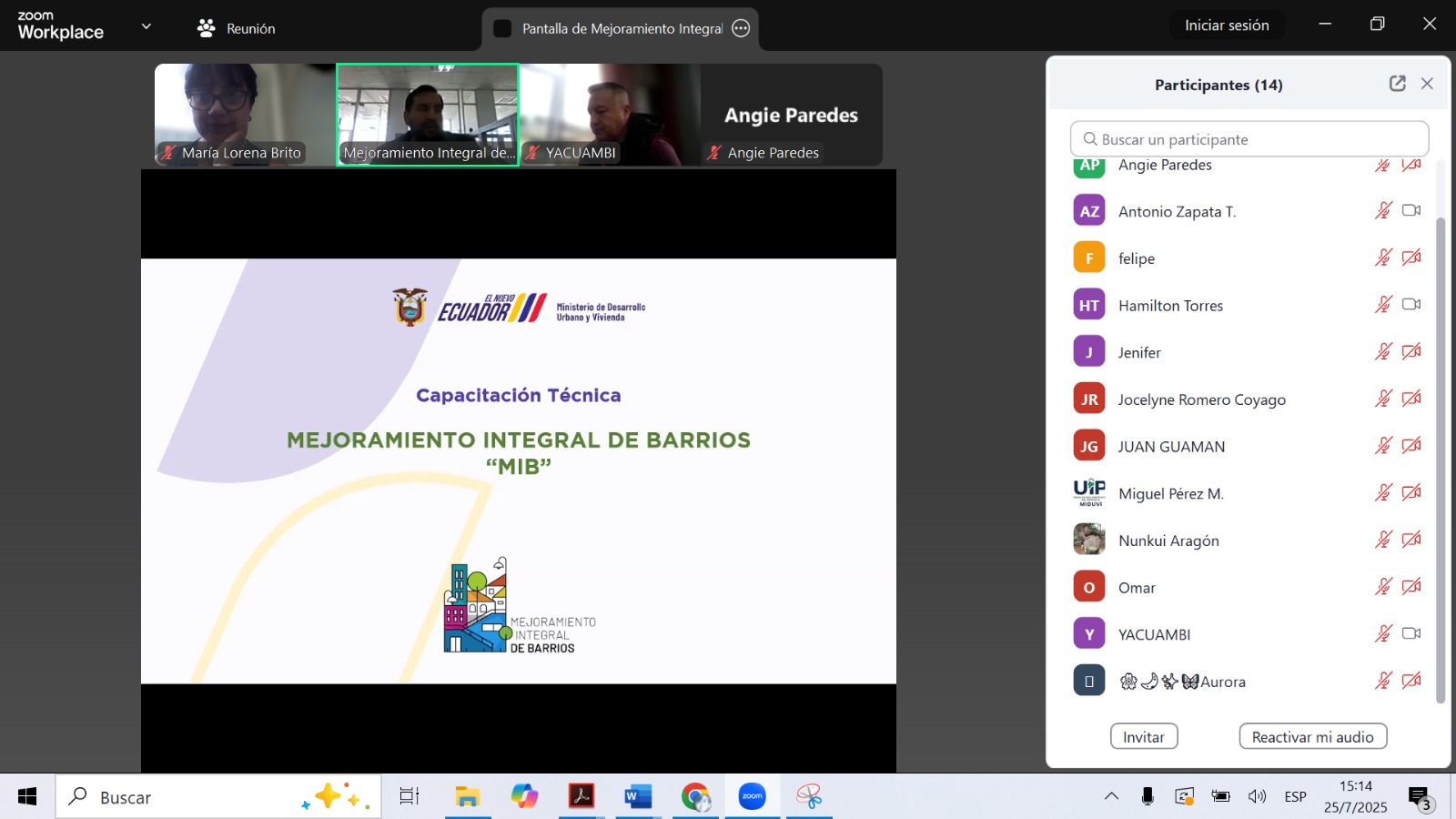Toggle Angie Paredes' camera off icon

(x=1411, y=166)
